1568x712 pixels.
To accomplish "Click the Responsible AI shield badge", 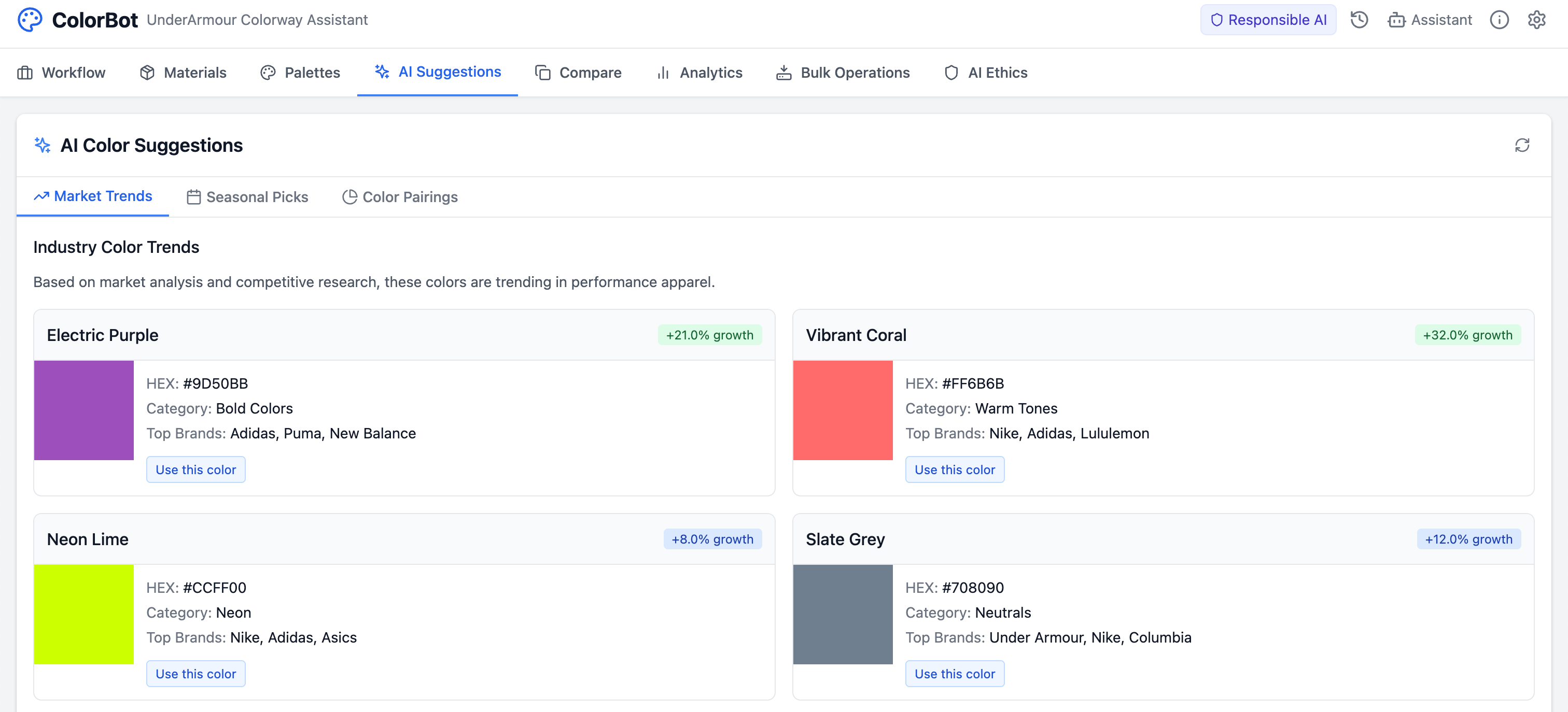I will [1268, 20].
